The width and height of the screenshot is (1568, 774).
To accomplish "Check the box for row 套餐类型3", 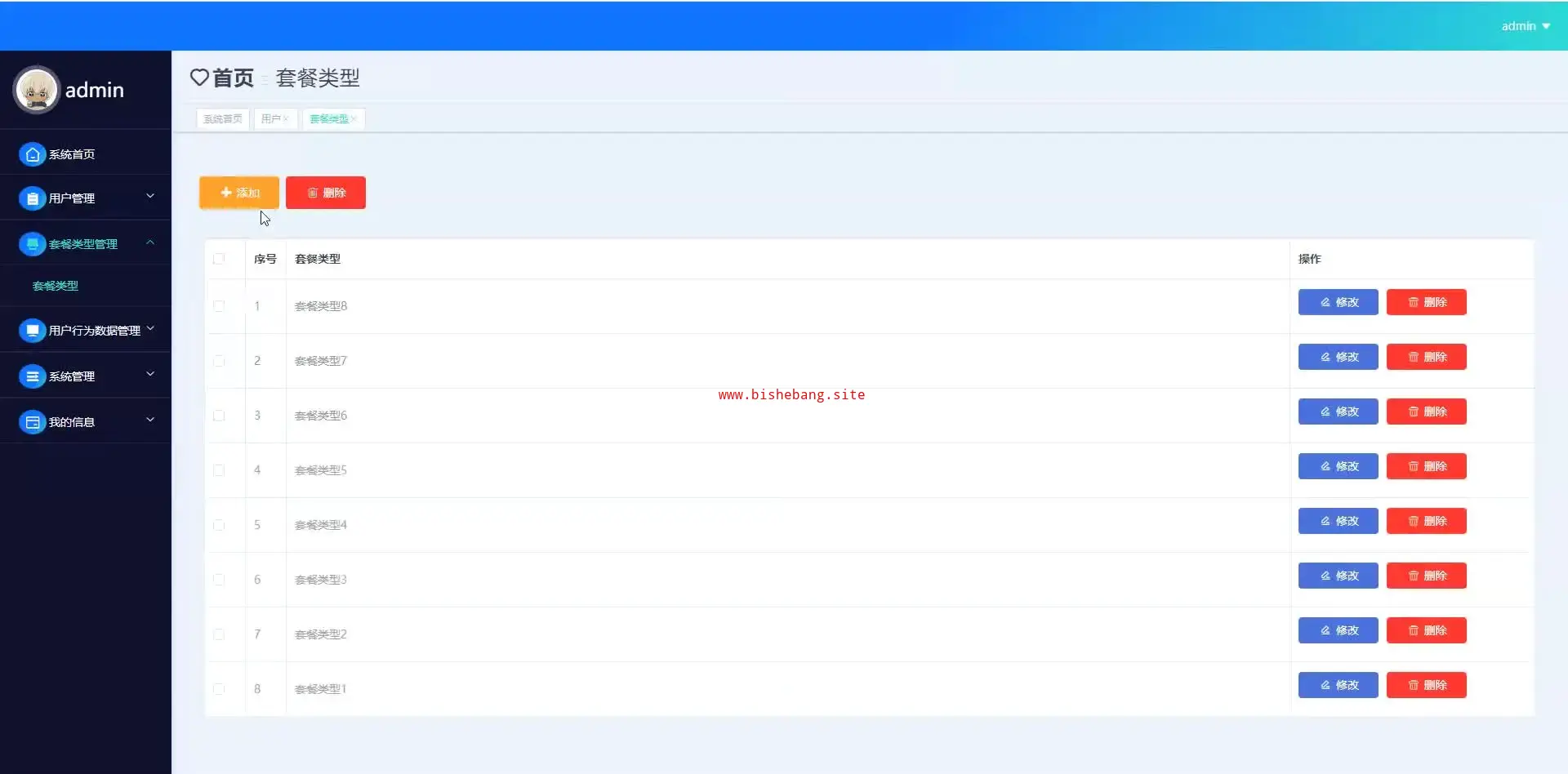I will 219,580.
